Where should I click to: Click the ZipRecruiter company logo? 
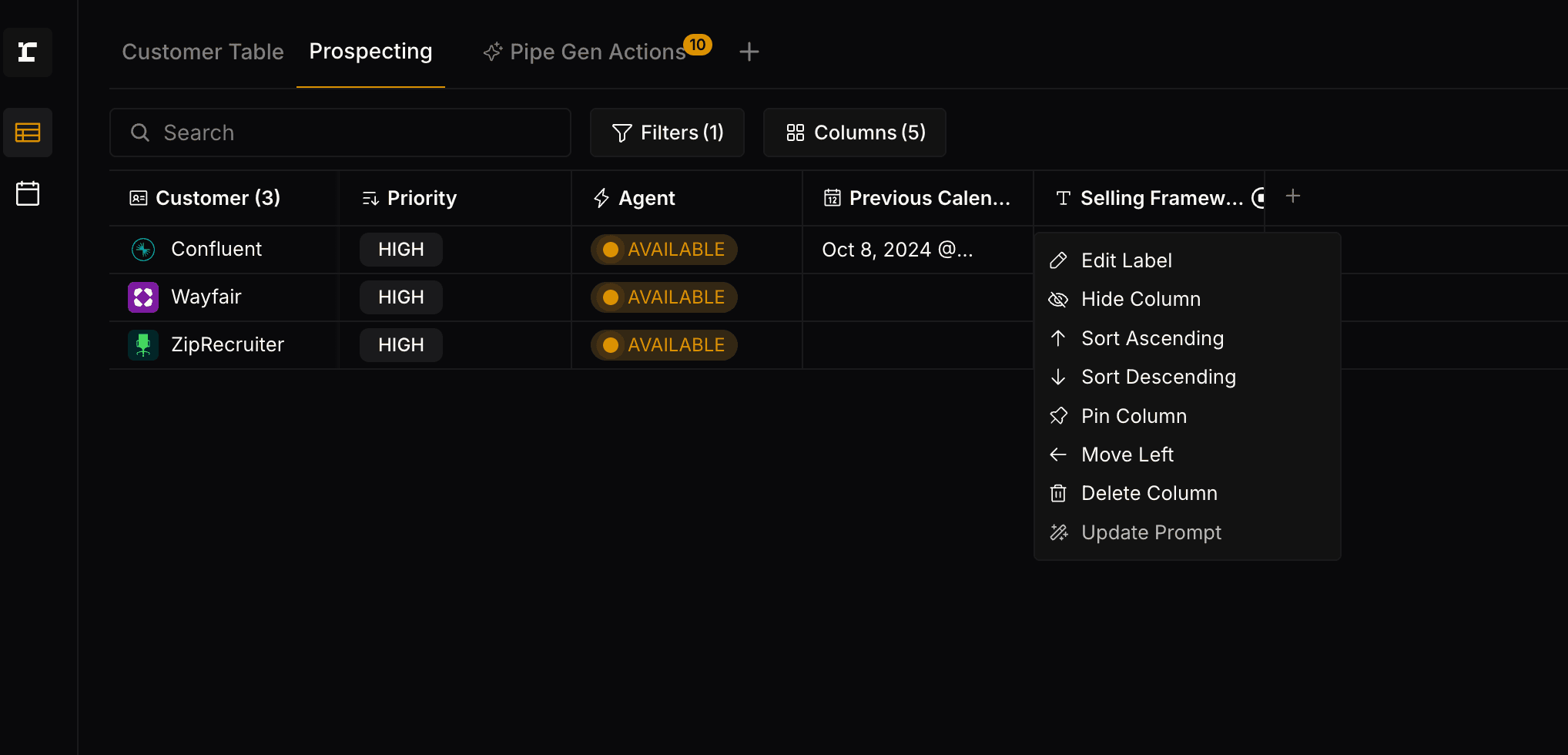[x=143, y=345]
